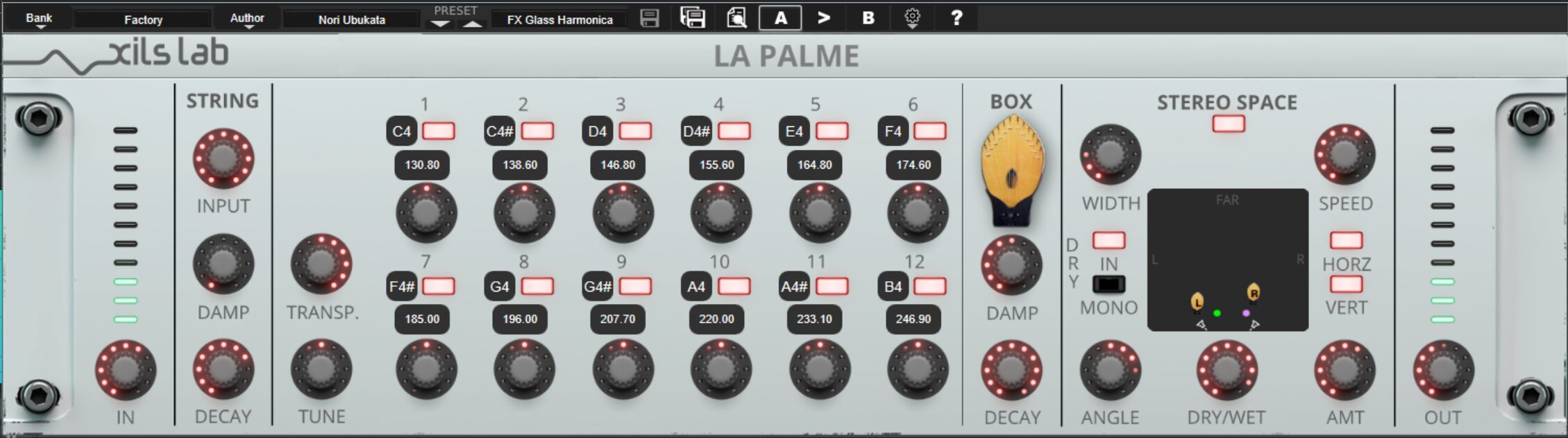
Task: Click the STRING DAMP knob
Action: (223, 264)
